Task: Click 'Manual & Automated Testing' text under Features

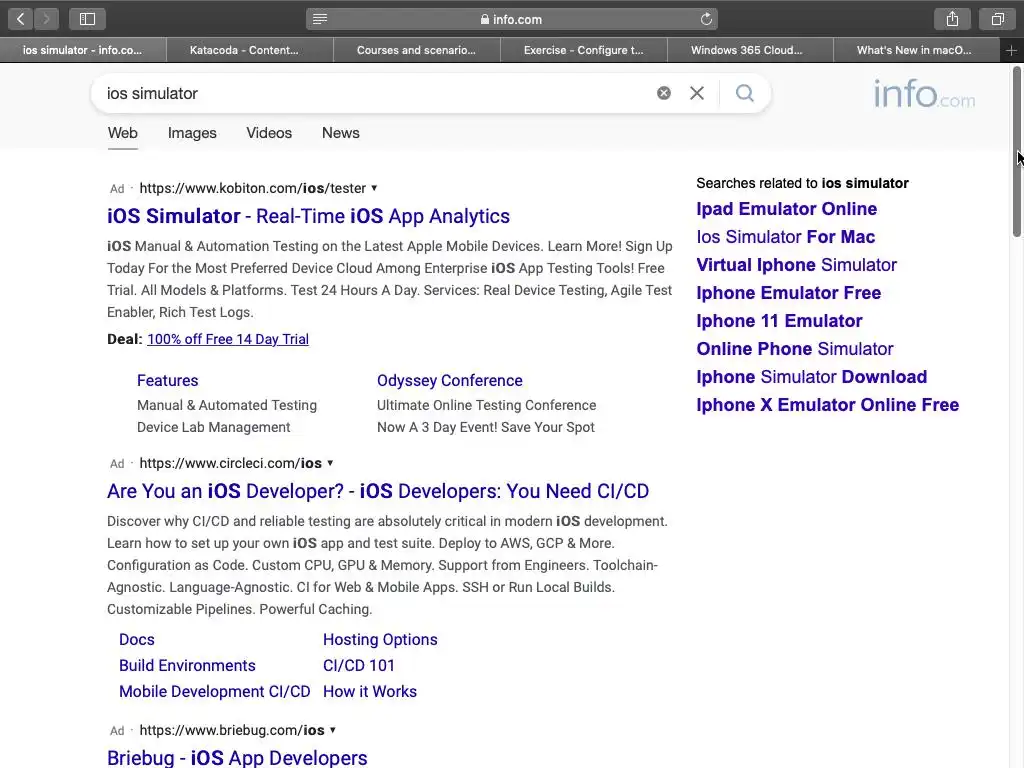Action: point(227,405)
